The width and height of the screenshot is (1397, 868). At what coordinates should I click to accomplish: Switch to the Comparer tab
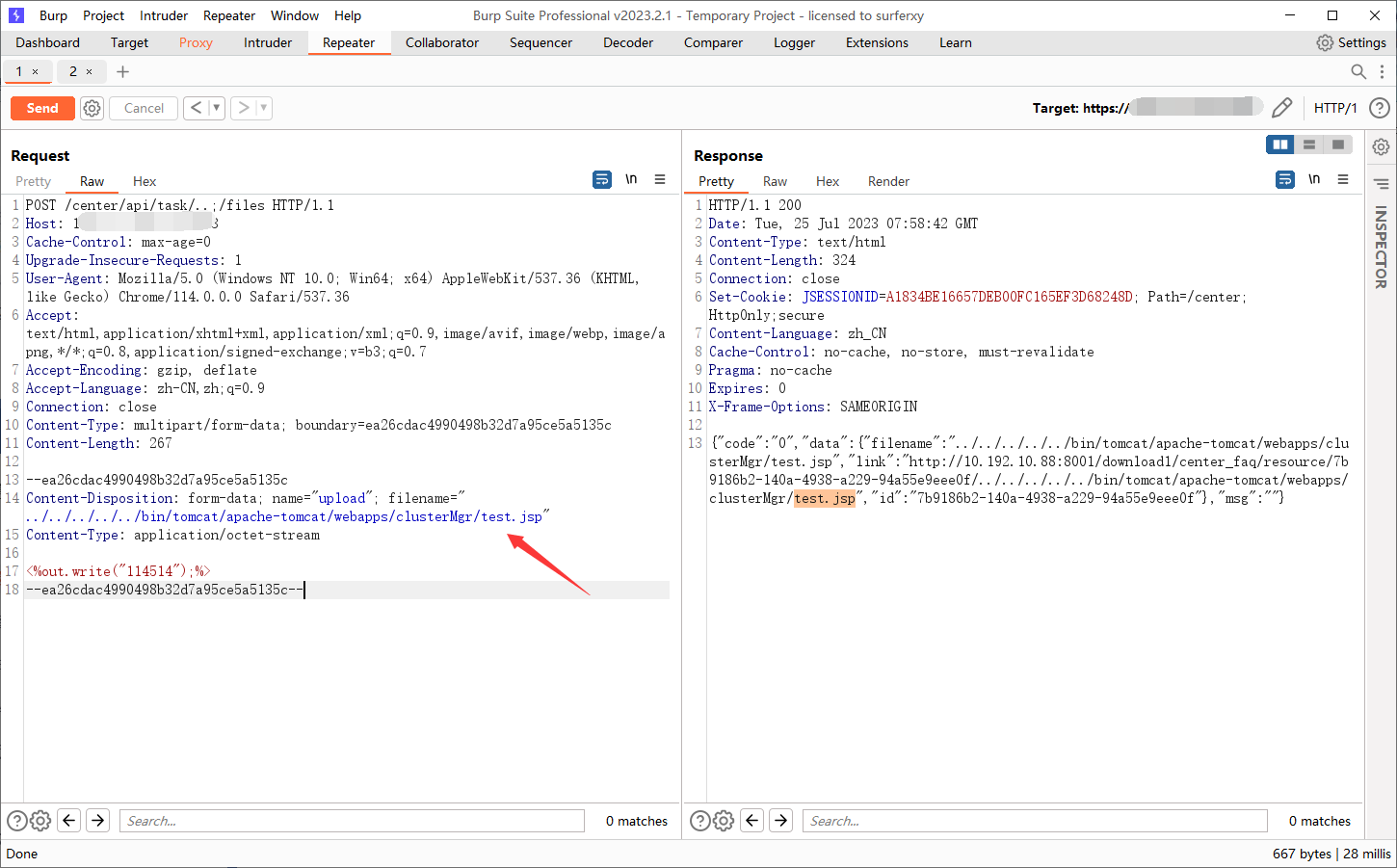(713, 42)
